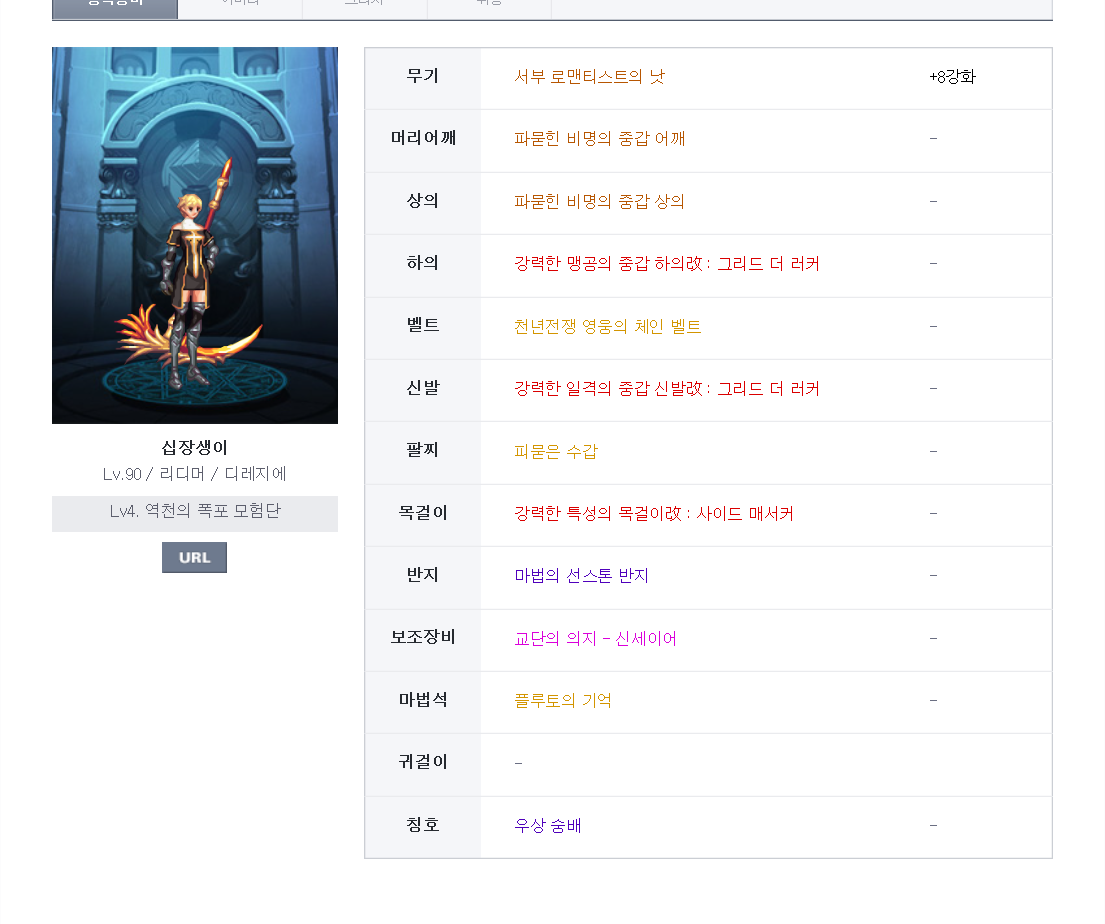This screenshot has height=924, width=1105.
Task: Open belt item 천년전쟁 영웅의 체인 벨트
Action: pos(607,326)
